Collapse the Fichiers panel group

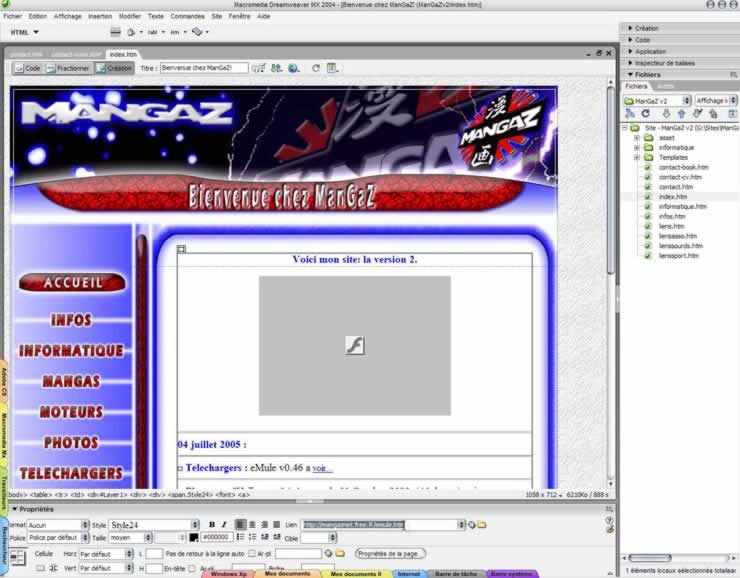pos(630,75)
